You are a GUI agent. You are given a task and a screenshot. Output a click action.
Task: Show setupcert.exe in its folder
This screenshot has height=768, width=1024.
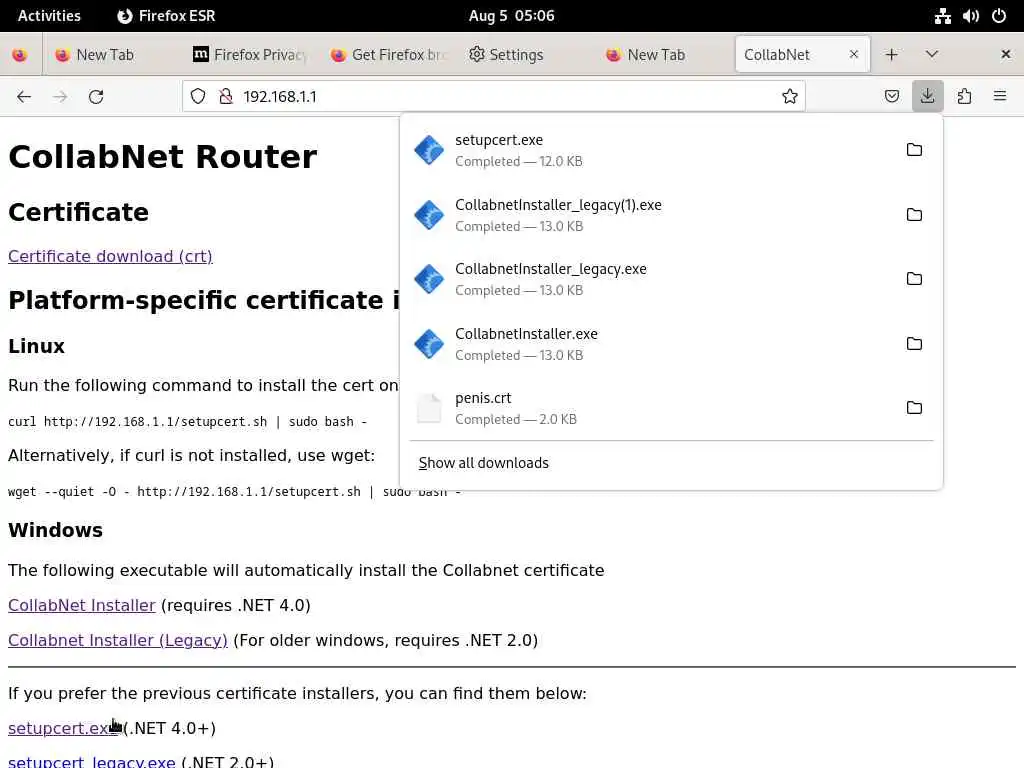click(x=914, y=150)
